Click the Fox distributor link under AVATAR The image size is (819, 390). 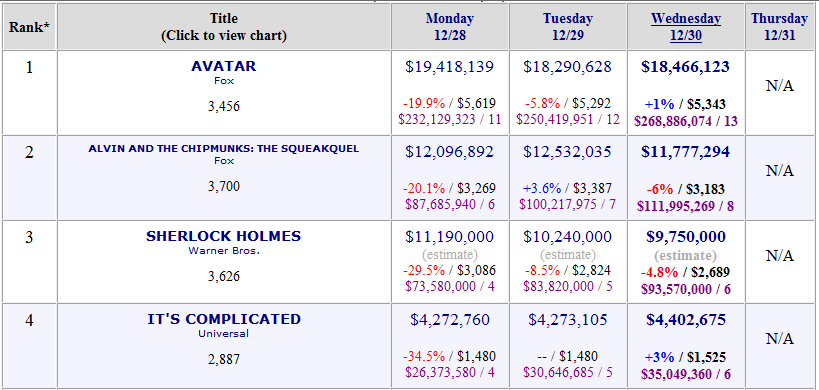[x=224, y=81]
